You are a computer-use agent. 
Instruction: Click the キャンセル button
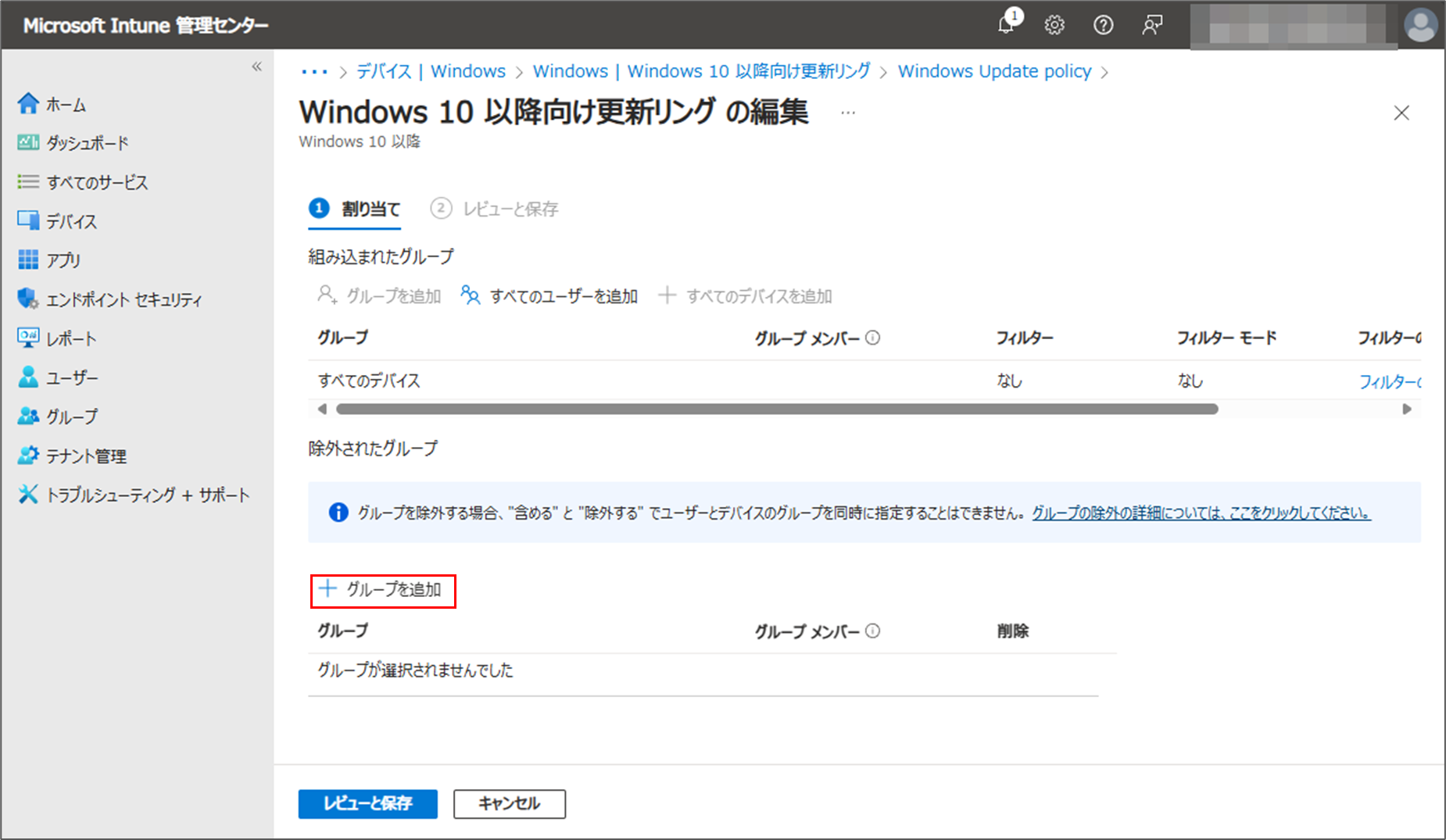click(x=509, y=803)
